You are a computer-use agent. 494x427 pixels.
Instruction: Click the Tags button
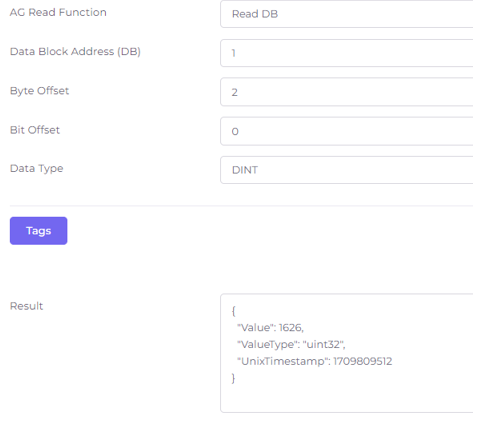click(39, 231)
